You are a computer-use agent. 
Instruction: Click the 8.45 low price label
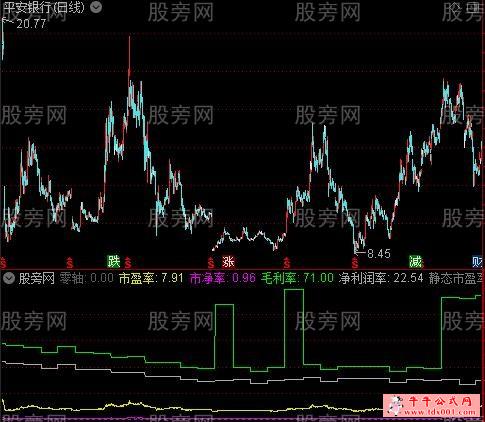click(379, 254)
